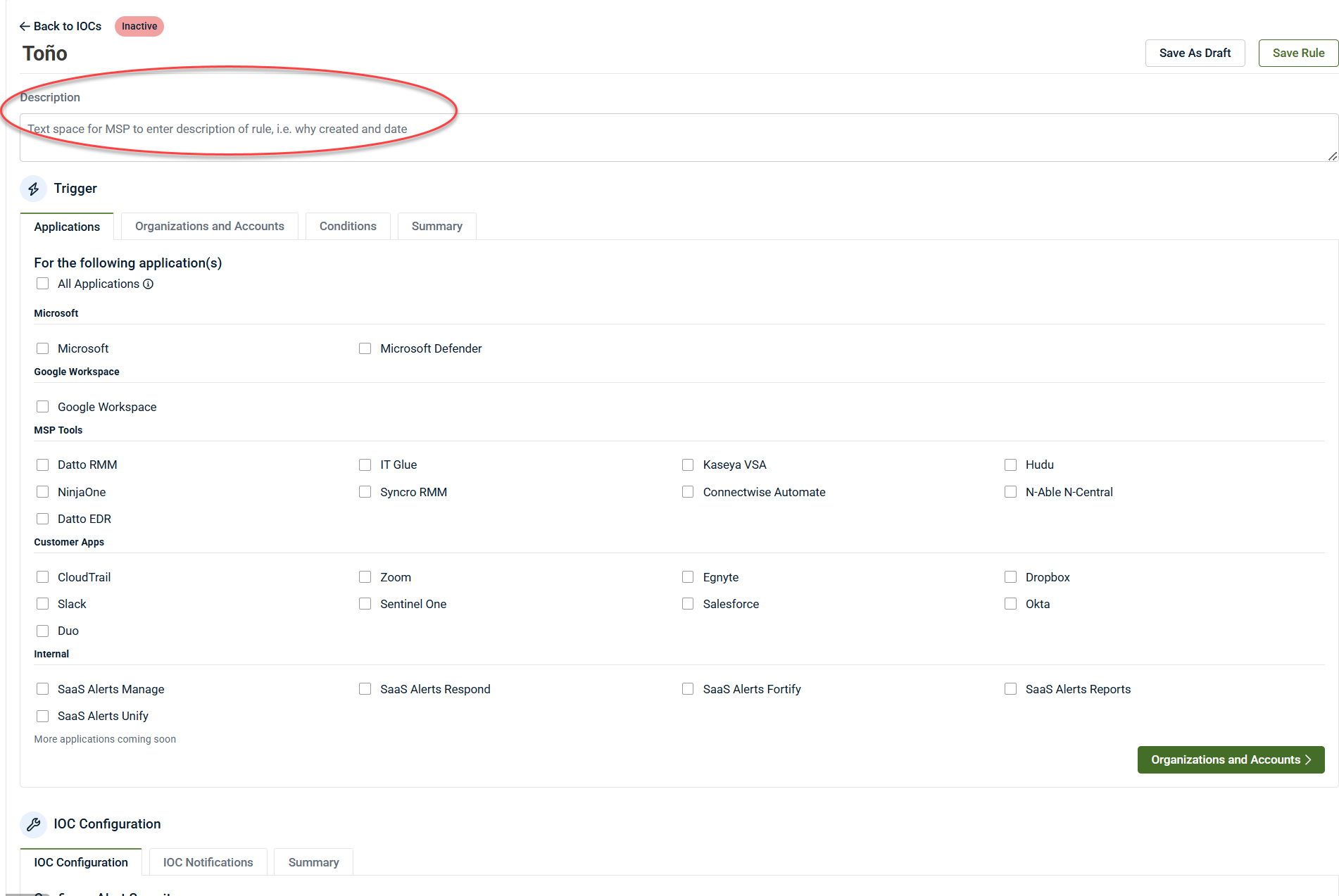Click the Inactive status badge
1339x896 pixels.
(x=139, y=26)
